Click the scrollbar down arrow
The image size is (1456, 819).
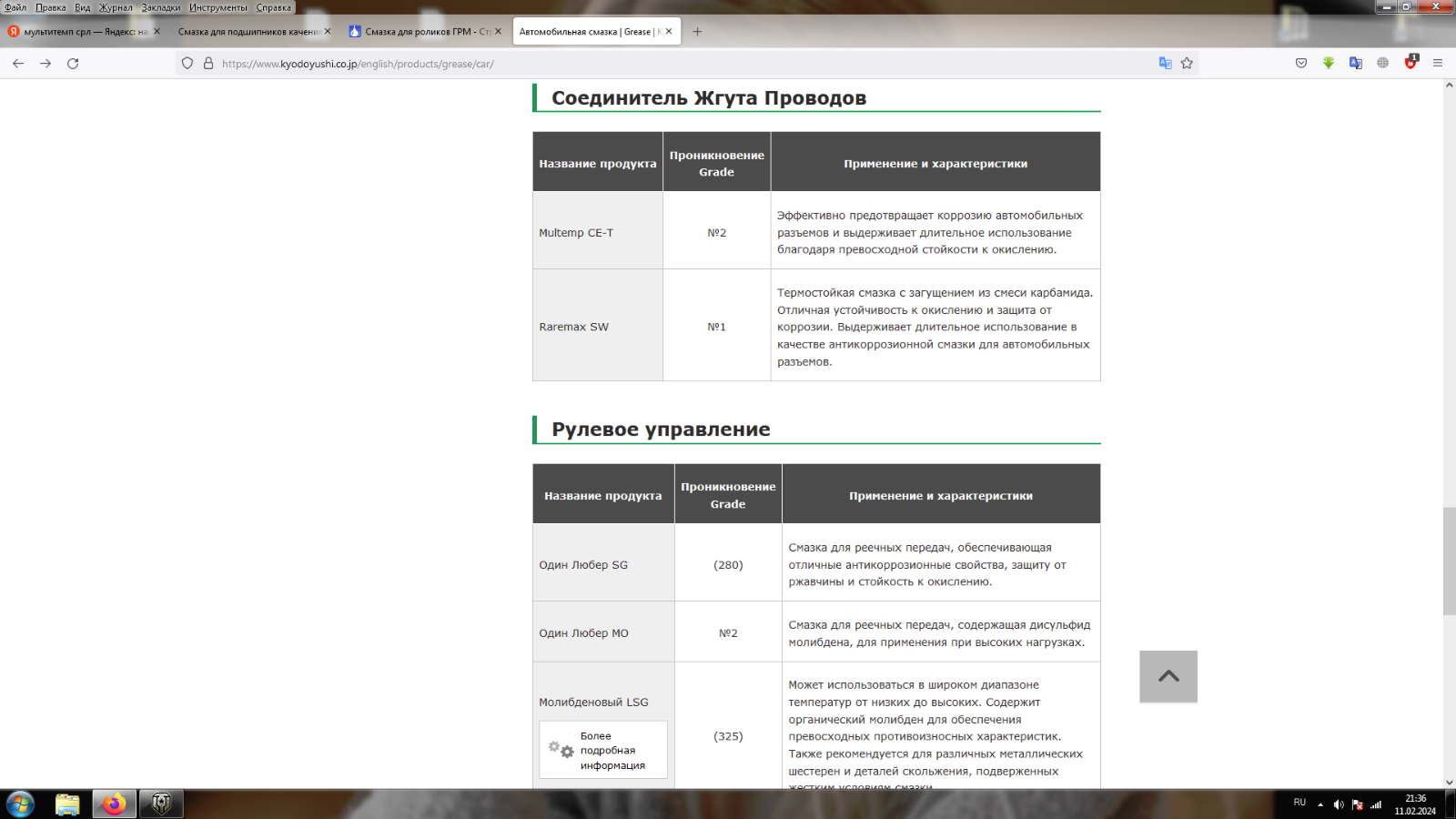point(1449,783)
